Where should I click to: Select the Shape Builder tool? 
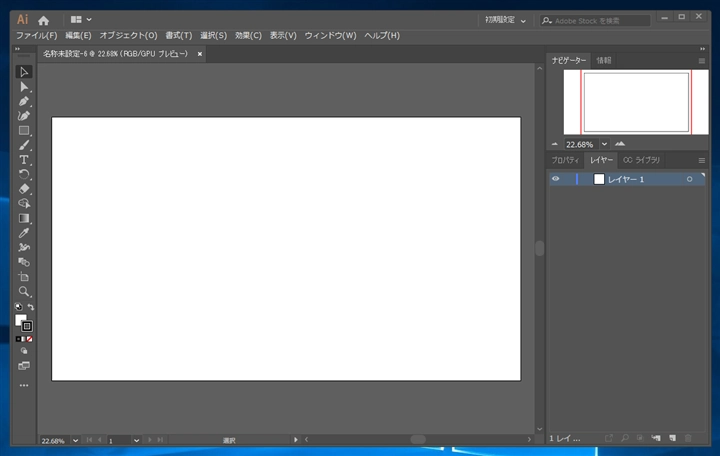24,203
